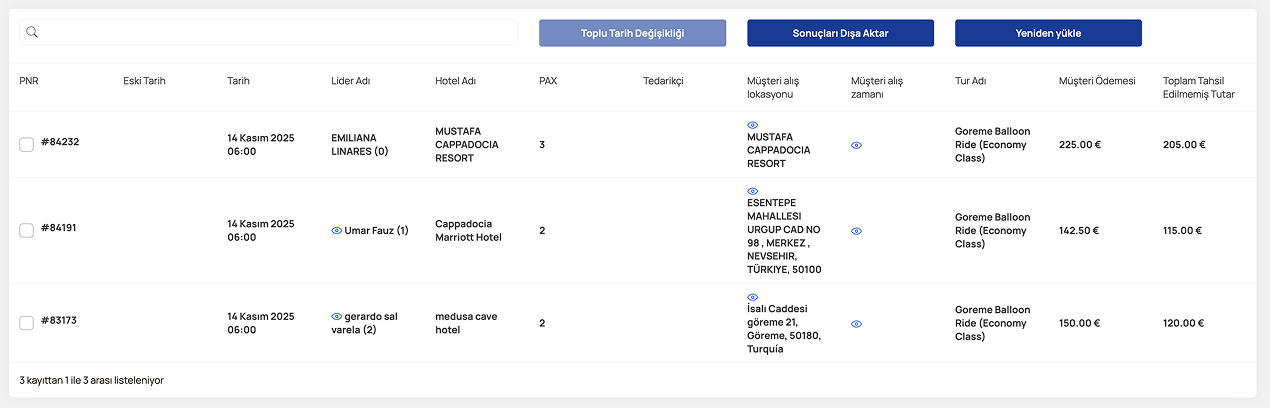Viewport: 1270px width, 408px height.
Task: Tick the checkbox for PNR #84191
Action: 27,231
